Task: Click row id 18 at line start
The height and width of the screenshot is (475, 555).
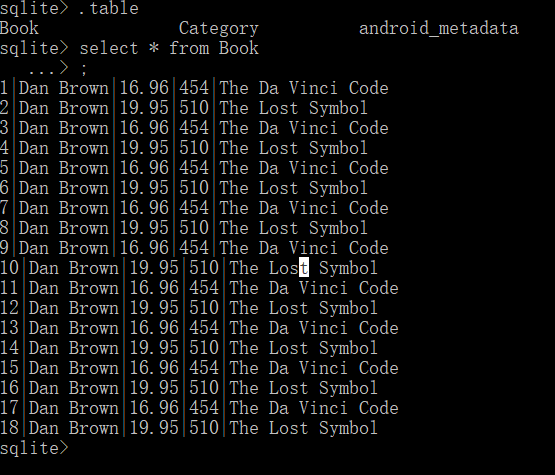Action: click(9, 428)
